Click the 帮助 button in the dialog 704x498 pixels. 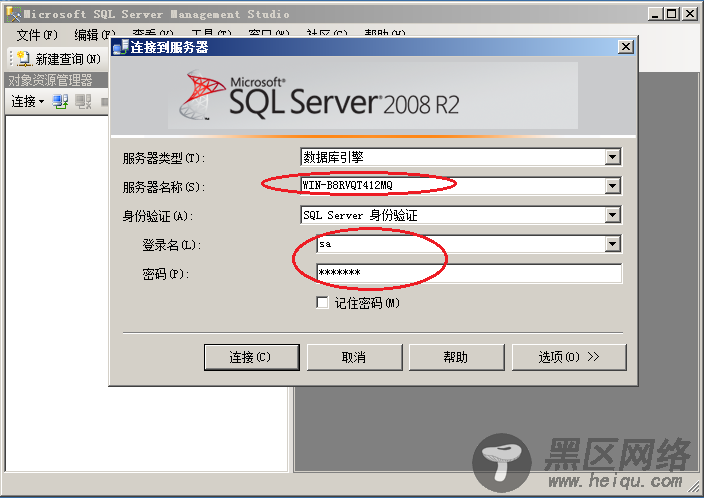coord(457,357)
